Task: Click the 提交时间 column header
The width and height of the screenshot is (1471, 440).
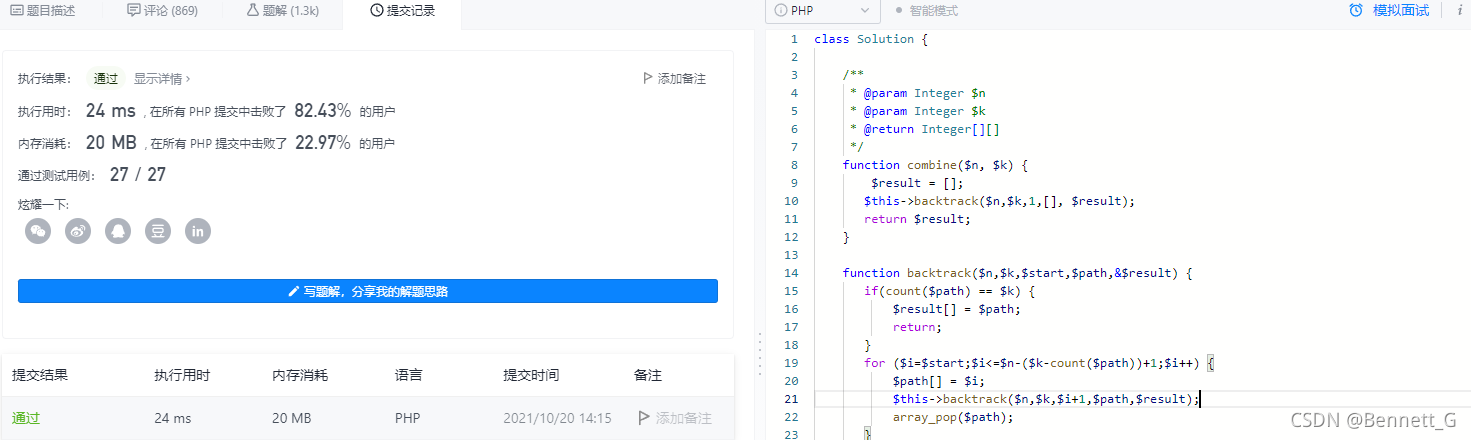Action: 531,375
